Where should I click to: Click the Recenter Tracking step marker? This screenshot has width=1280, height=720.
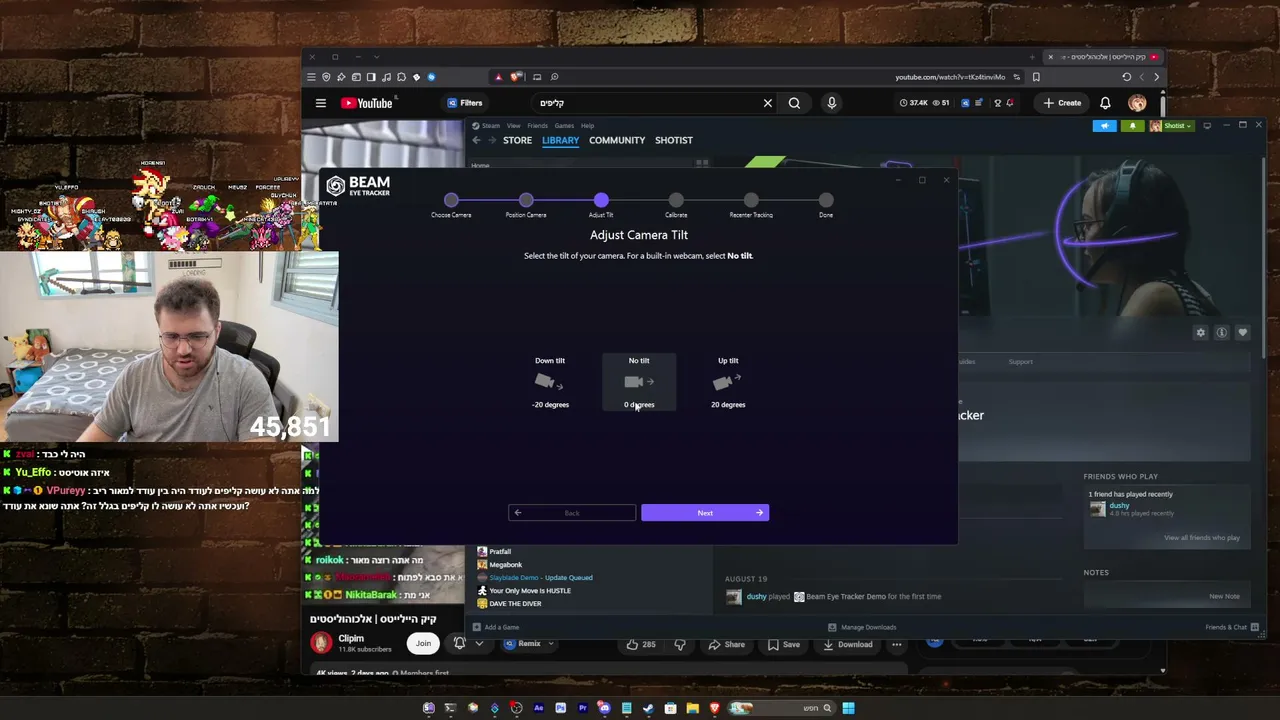(751, 200)
